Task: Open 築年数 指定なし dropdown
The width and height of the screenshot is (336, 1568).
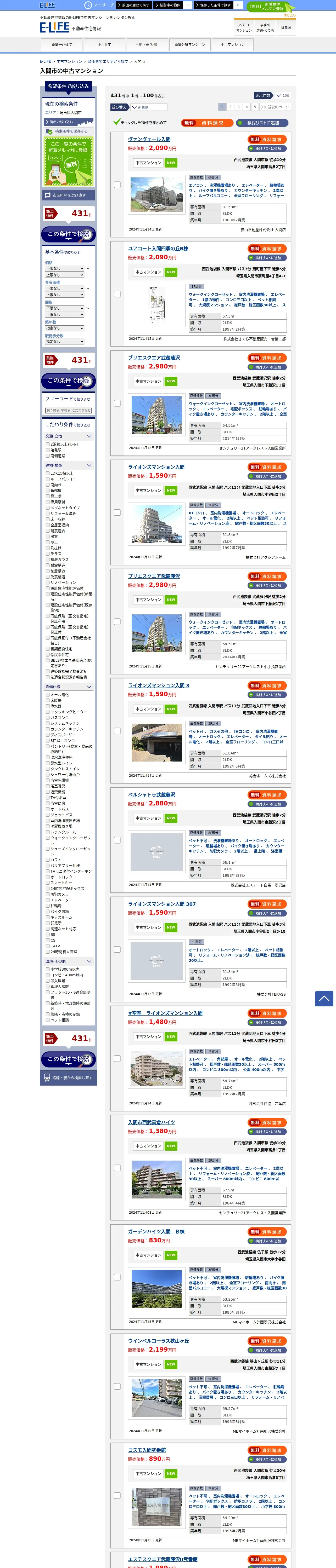Action: (65, 328)
